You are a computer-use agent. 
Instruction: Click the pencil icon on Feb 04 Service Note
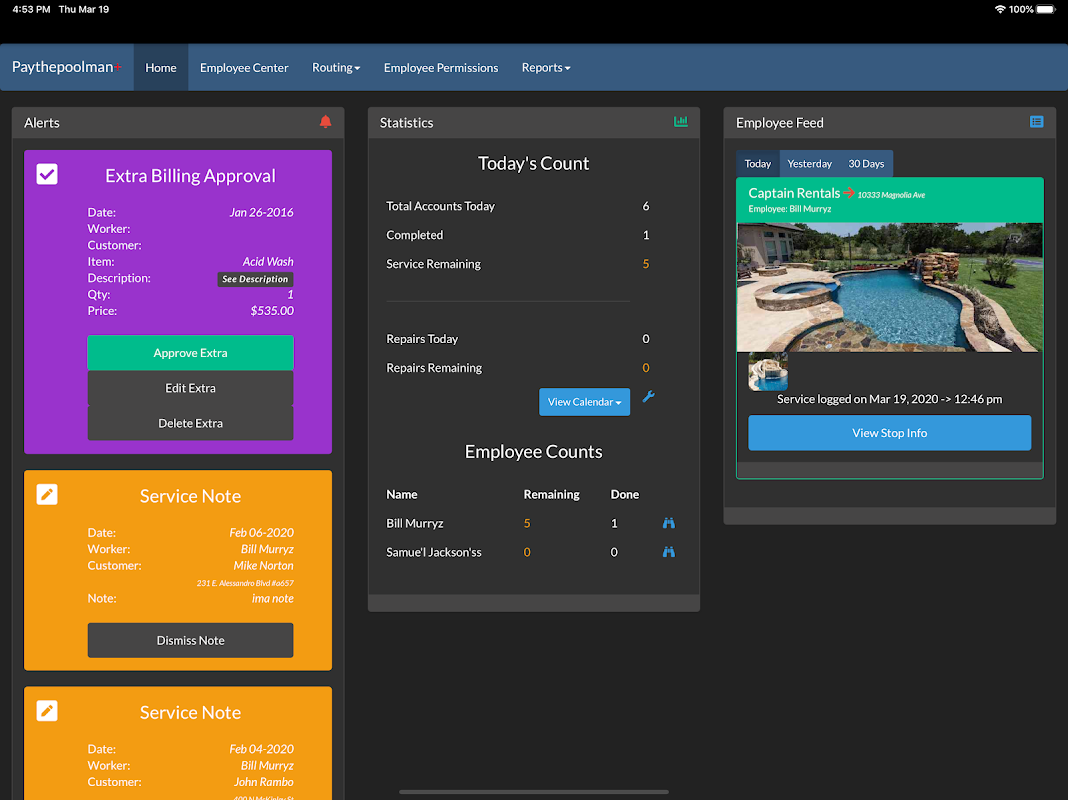click(47, 710)
